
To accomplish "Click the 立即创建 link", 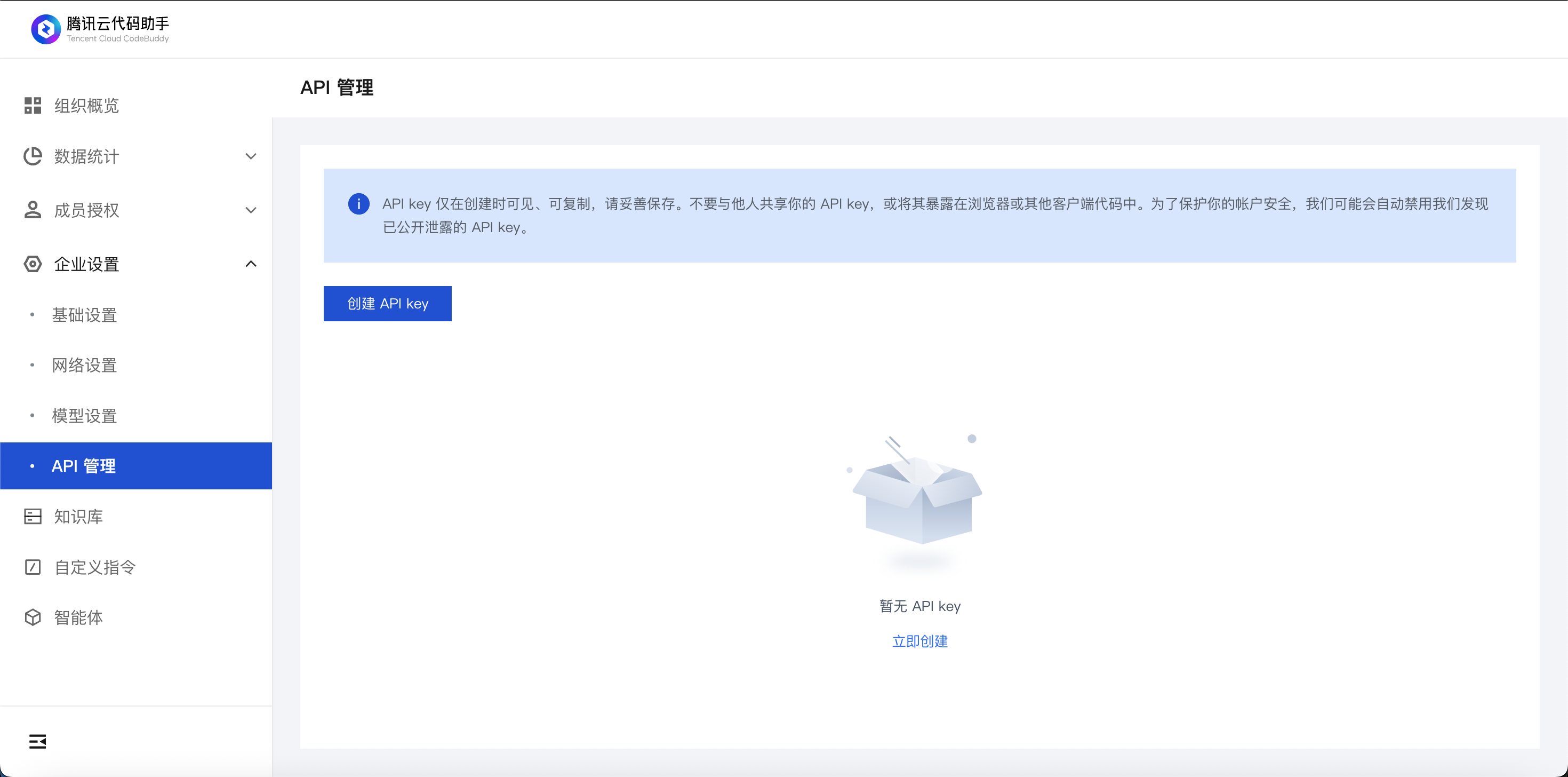I will pyautogui.click(x=919, y=640).
